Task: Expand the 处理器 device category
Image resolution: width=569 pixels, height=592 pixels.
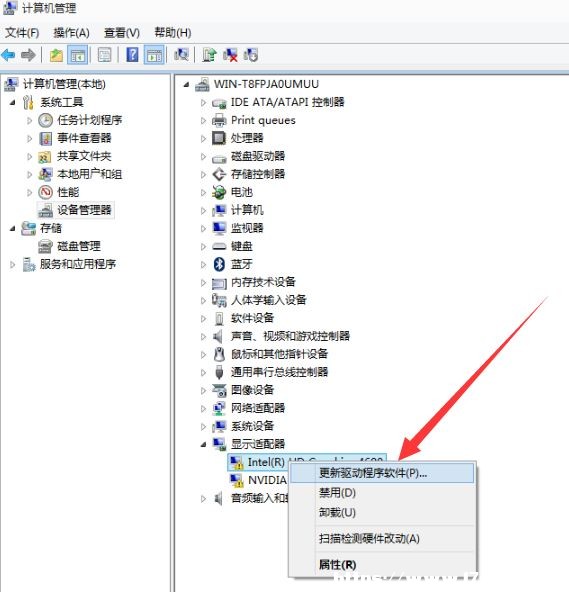Action: point(203,139)
